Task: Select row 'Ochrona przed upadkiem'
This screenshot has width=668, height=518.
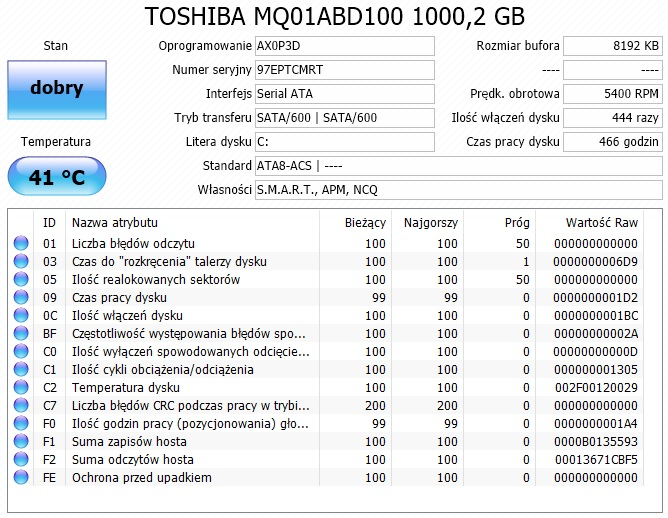Action: click(x=326, y=477)
